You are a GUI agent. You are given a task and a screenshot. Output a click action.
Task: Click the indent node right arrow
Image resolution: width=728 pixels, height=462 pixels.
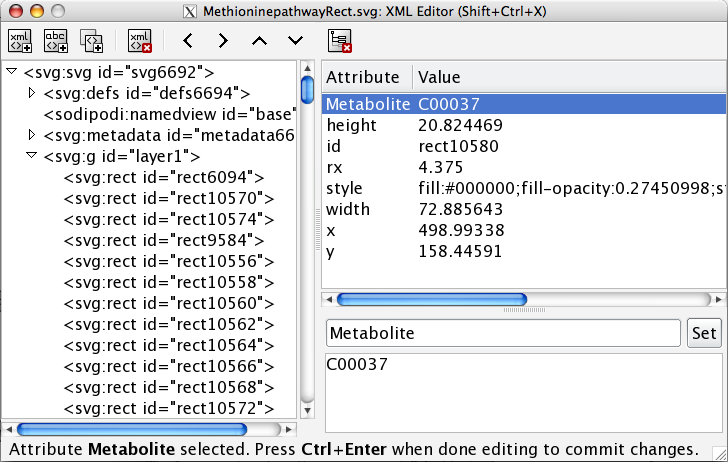(x=223, y=41)
